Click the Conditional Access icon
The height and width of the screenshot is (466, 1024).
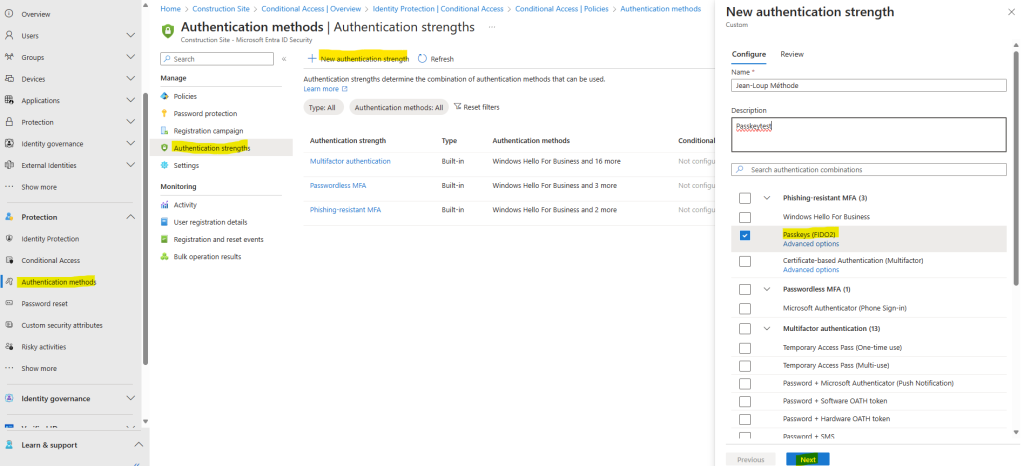point(9,260)
